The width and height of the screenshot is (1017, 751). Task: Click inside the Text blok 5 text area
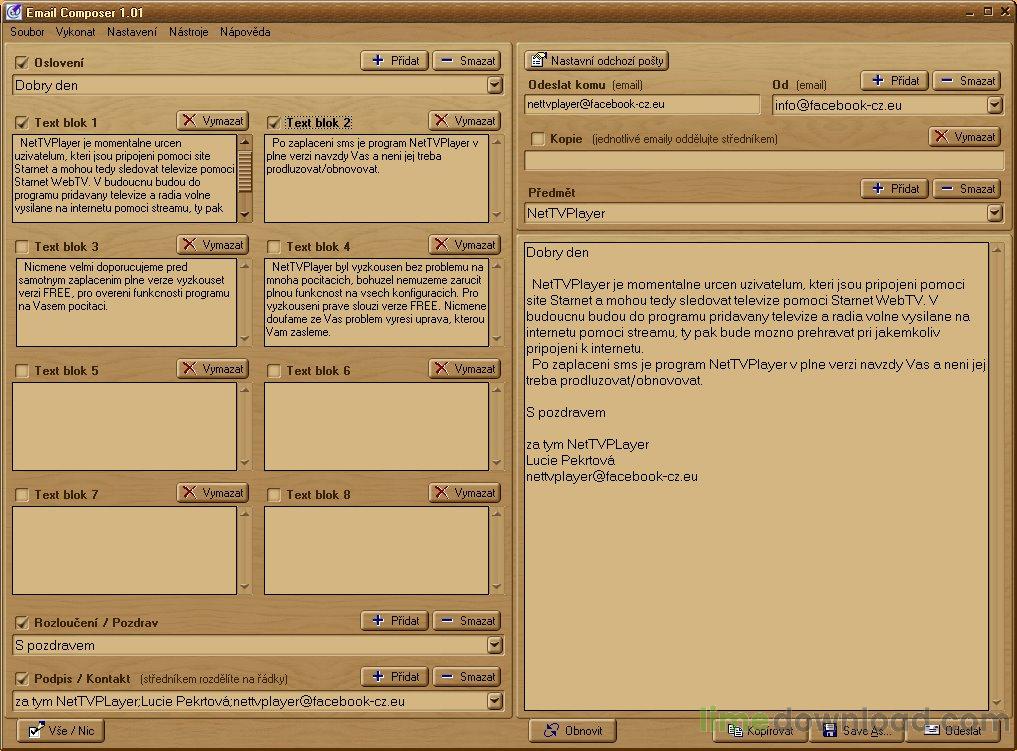(x=125, y=426)
